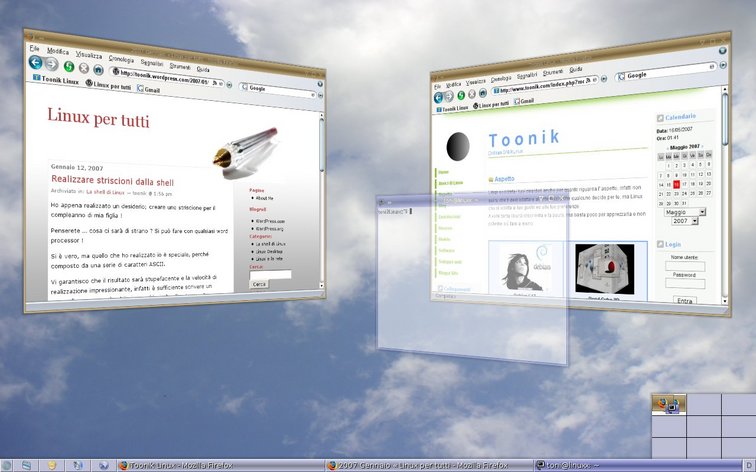Screen dimensions: 756x472
Task: Open Gmail bookmark in Toonik window
Action: [x=524, y=101]
